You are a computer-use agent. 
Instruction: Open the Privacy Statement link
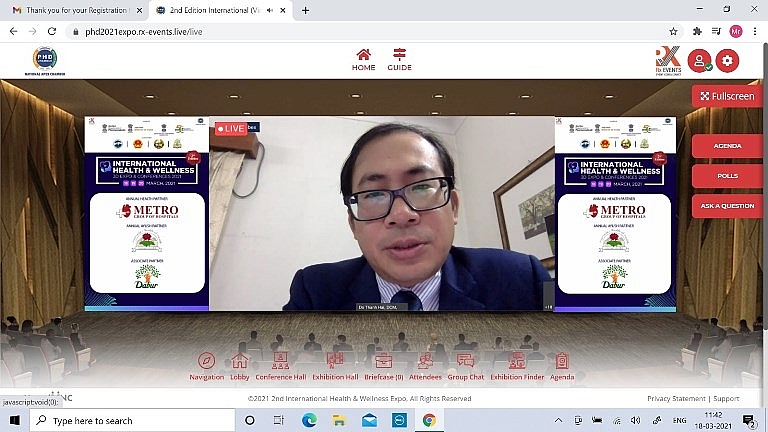coord(677,398)
